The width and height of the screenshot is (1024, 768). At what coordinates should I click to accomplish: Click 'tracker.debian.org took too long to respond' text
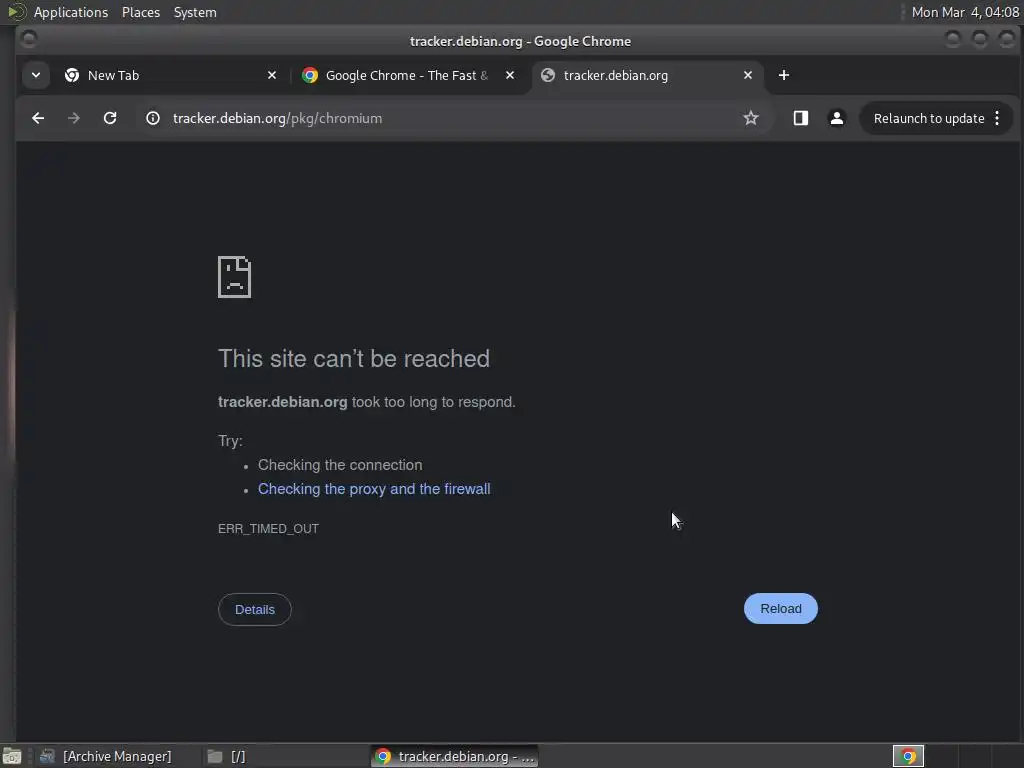click(366, 402)
